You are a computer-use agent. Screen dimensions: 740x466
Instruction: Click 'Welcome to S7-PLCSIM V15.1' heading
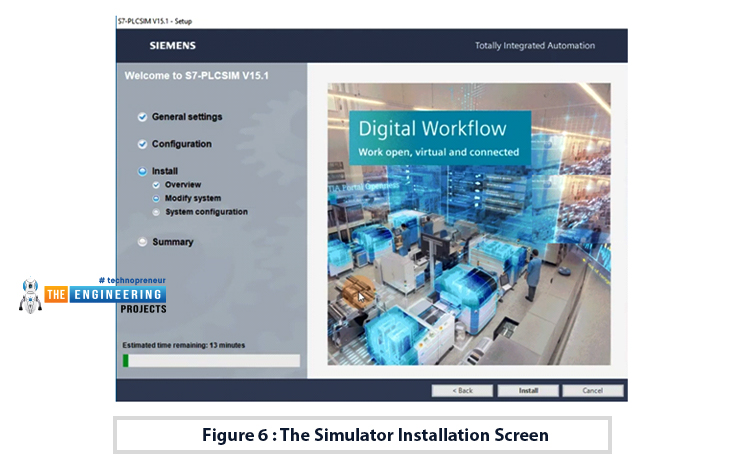point(196,76)
